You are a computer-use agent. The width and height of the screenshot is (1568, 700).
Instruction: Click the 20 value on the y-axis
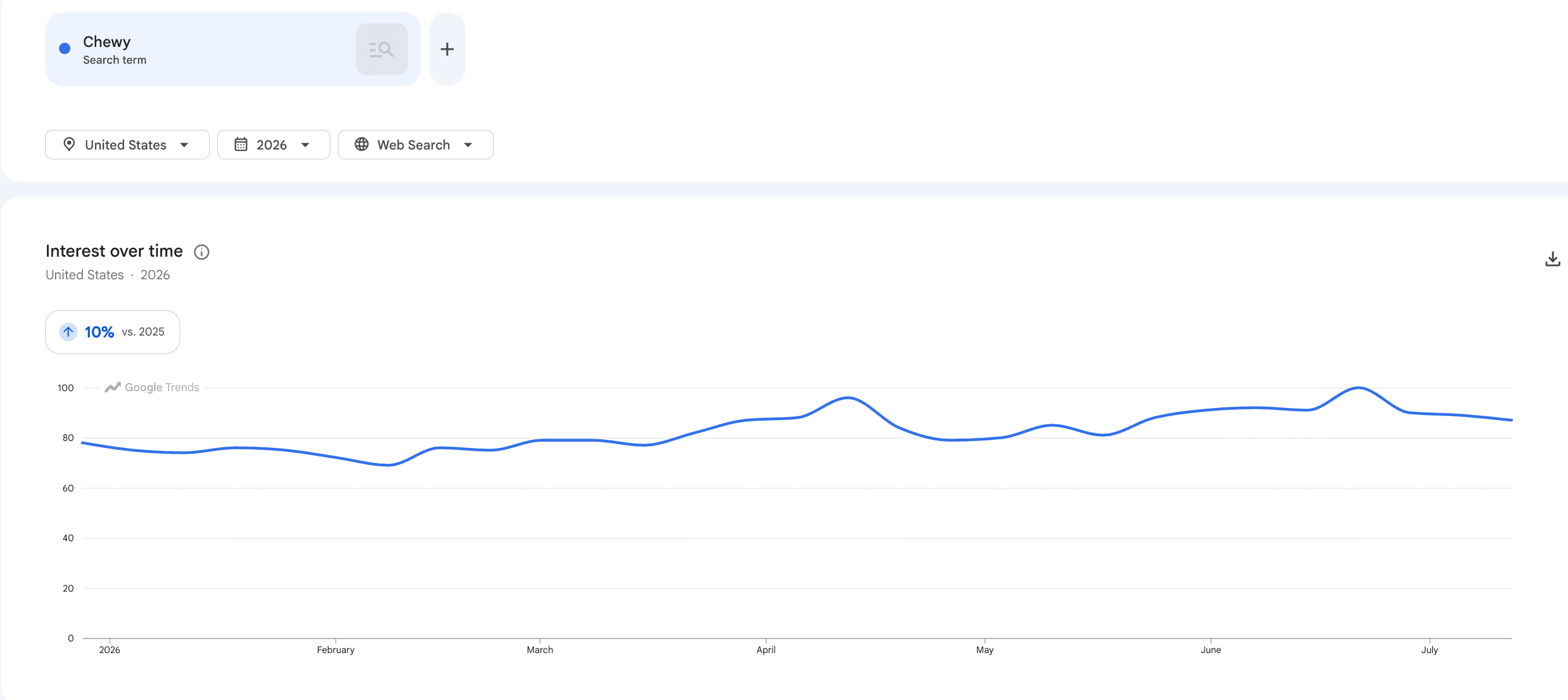click(68, 588)
